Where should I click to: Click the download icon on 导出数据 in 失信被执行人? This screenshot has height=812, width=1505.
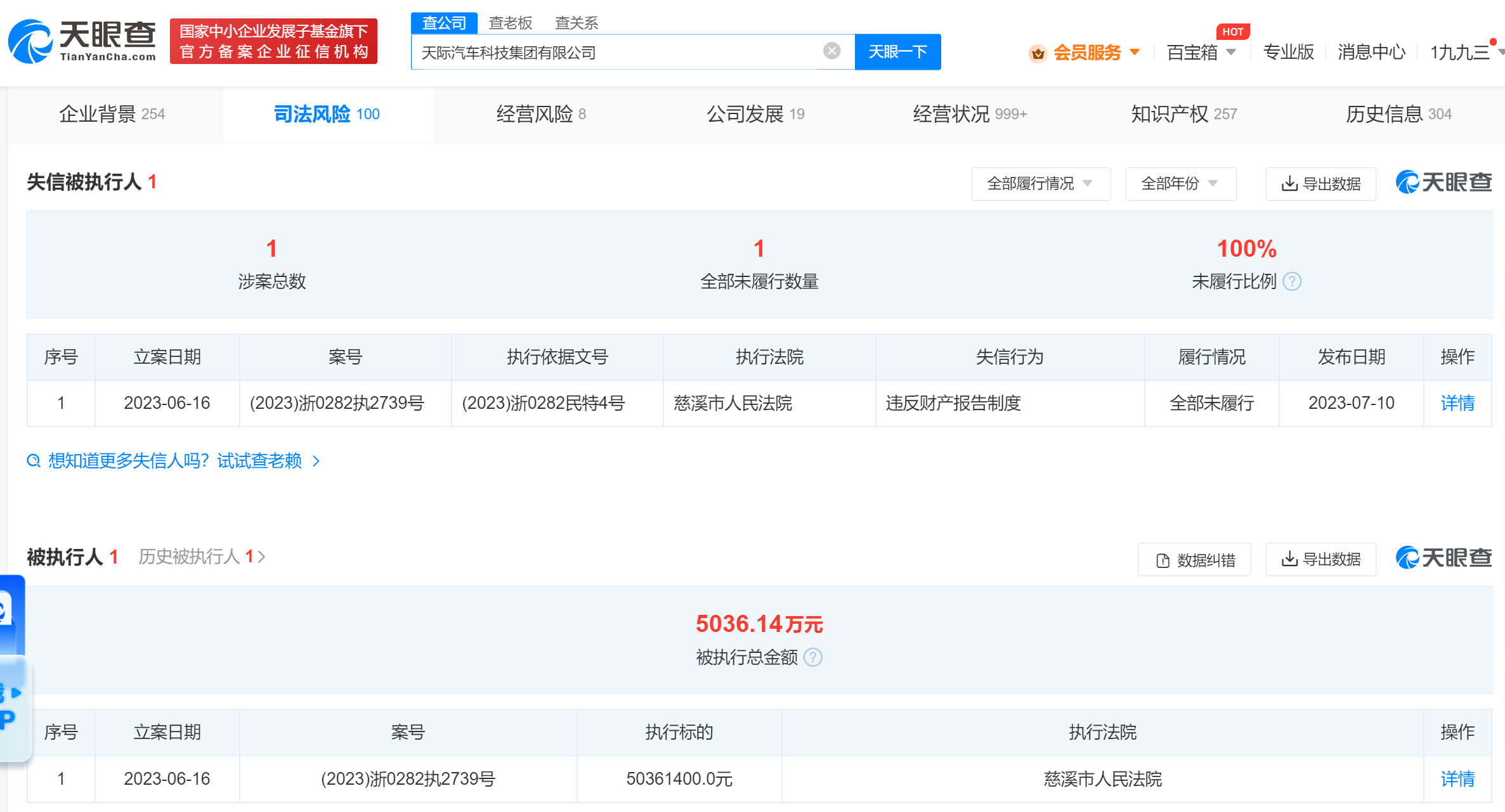point(1289,184)
